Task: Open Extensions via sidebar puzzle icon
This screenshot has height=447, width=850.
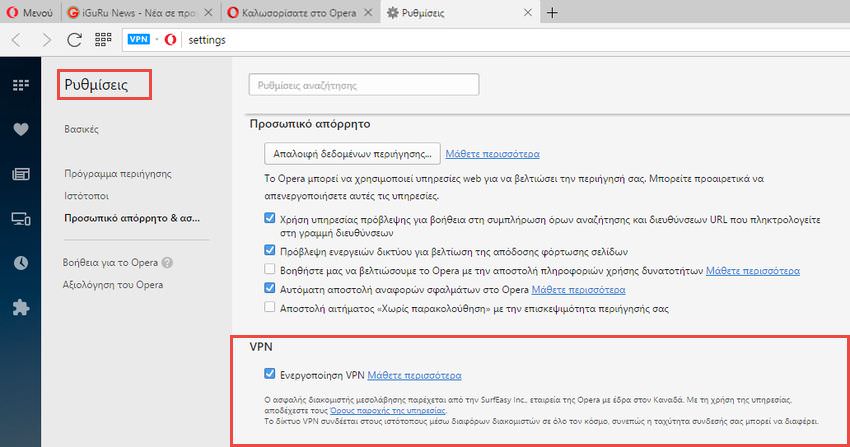Action: (20, 308)
